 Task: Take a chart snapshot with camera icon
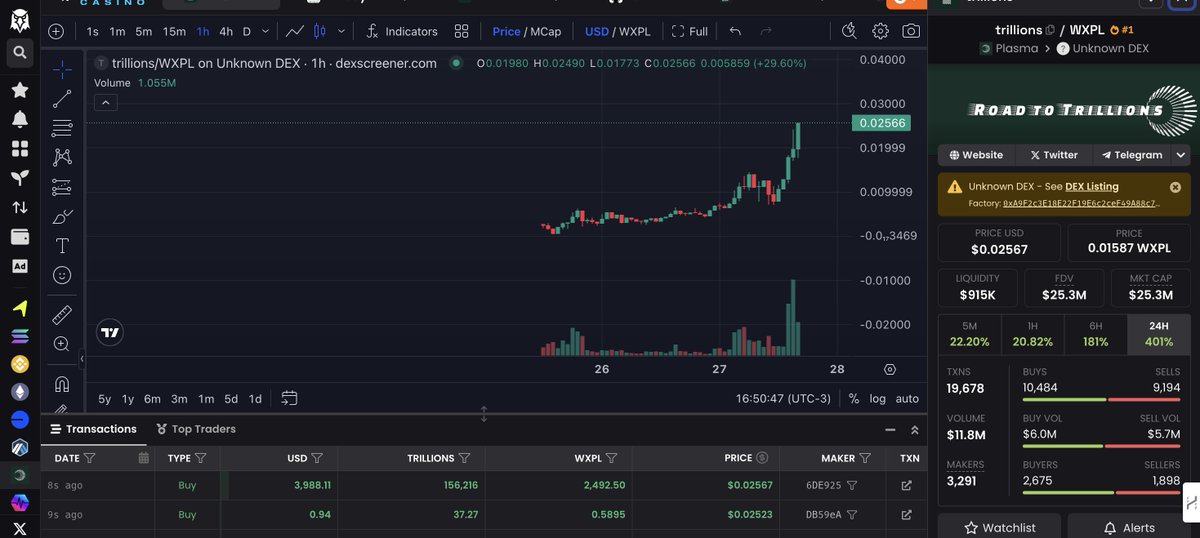pos(911,31)
